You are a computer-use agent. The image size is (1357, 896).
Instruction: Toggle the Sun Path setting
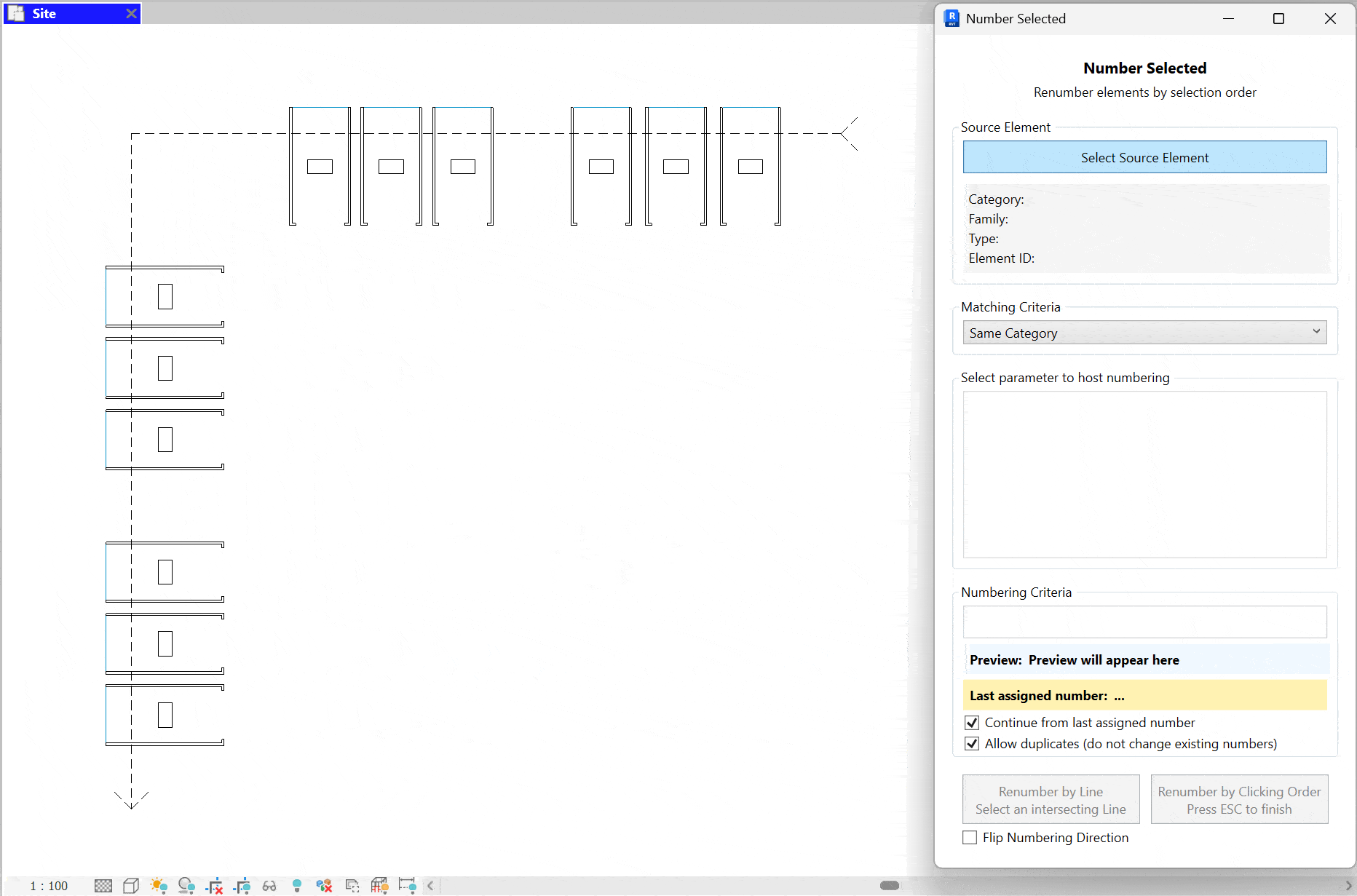click(159, 885)
